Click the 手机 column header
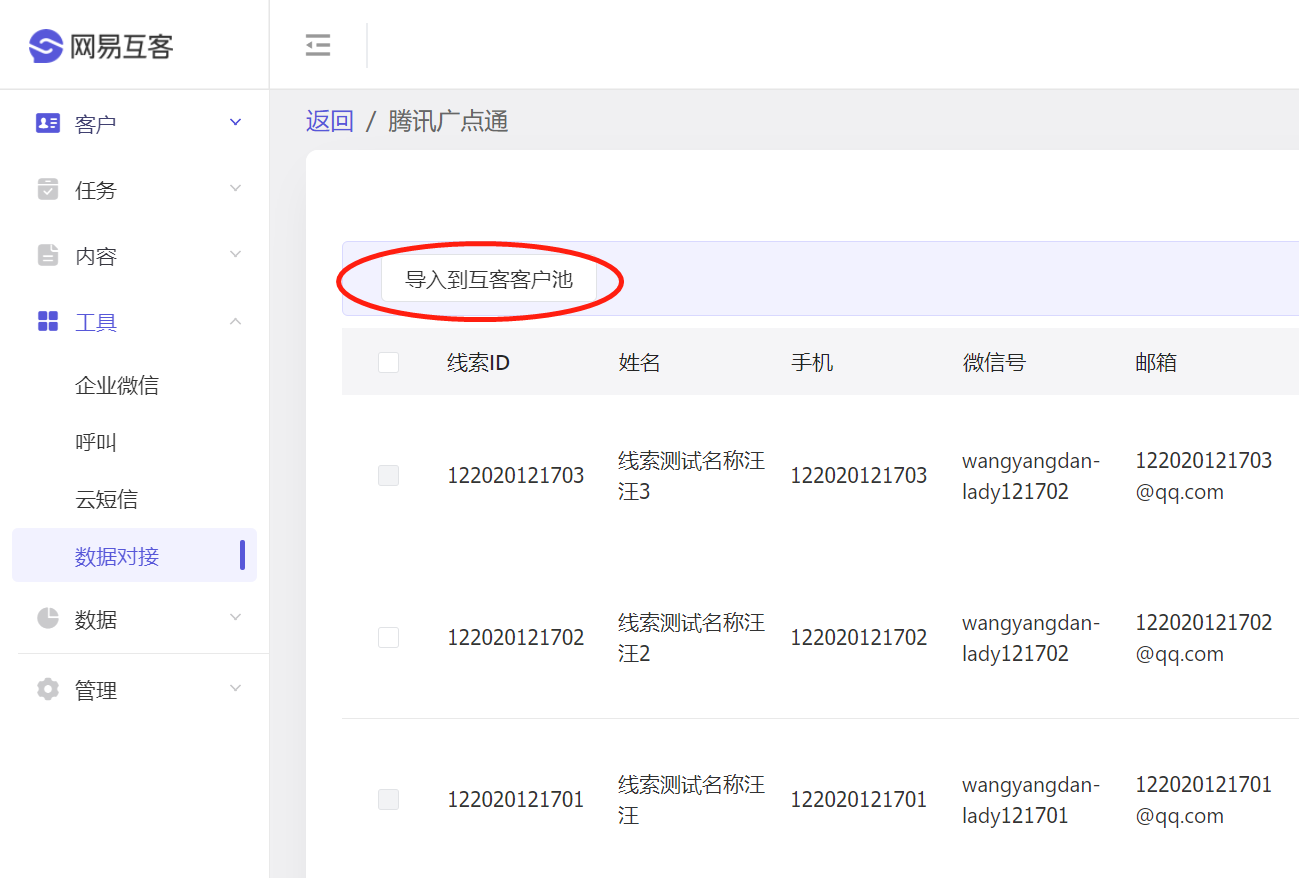This screenshot has width=1299, height=878. click(812, 362)
